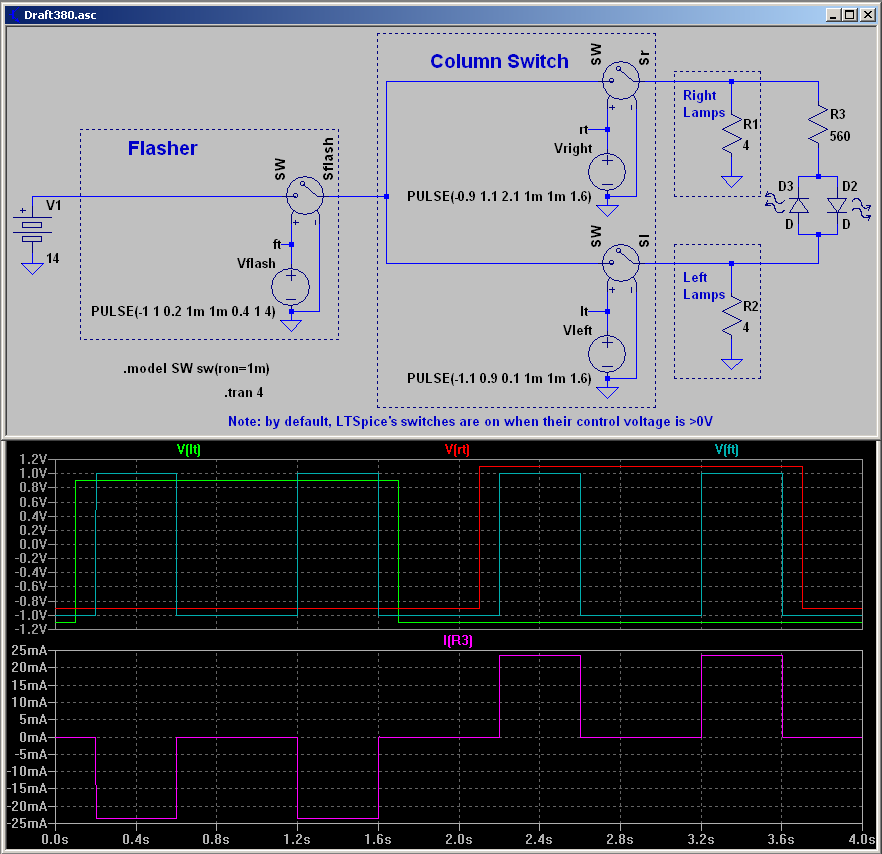Close the Draft380.asc window
The width and height of the screenshot is (882, 854).
tap(868, 15)
